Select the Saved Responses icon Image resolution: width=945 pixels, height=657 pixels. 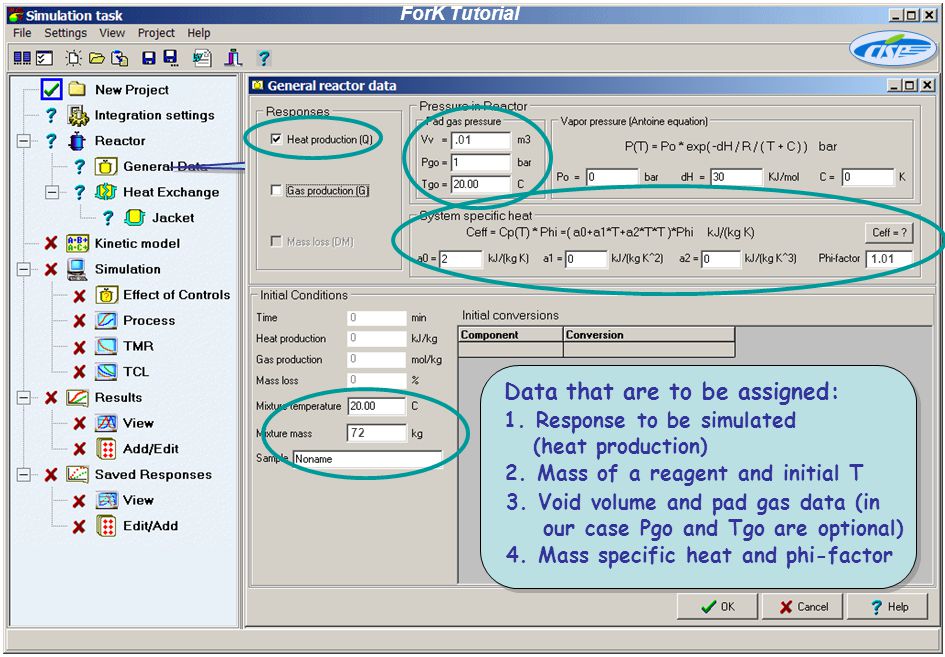pyautogui.click(x=78, y=474)
